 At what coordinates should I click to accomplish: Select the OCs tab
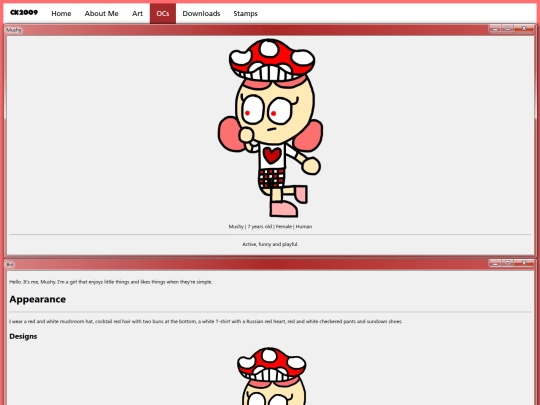click(163, 13)
